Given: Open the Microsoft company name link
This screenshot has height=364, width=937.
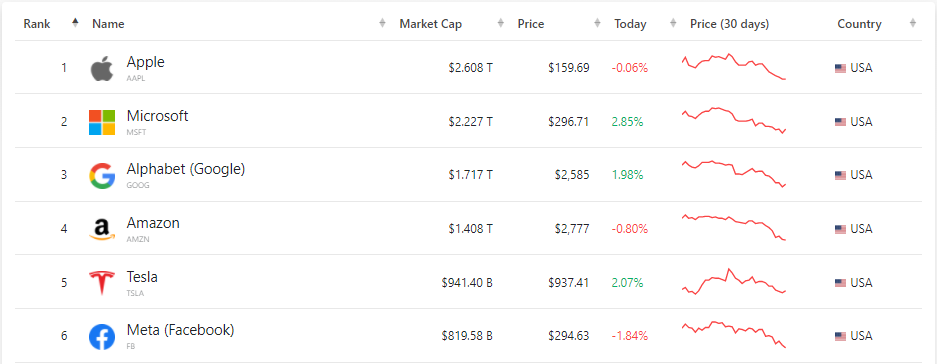Looking at the screenshot, I should [x=157, y=115].
